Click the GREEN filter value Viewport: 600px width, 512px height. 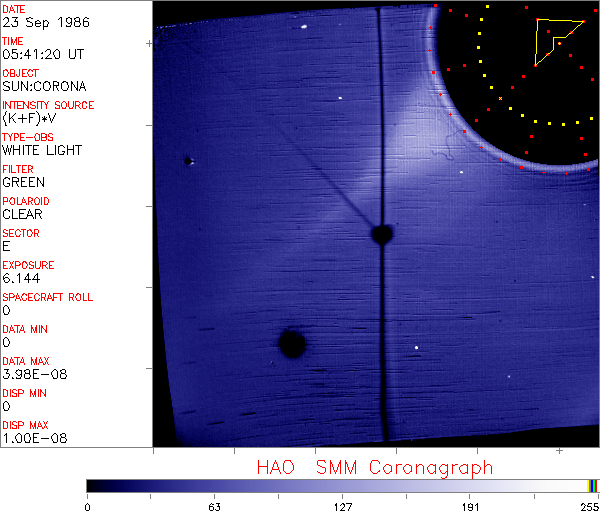point(23,182)
